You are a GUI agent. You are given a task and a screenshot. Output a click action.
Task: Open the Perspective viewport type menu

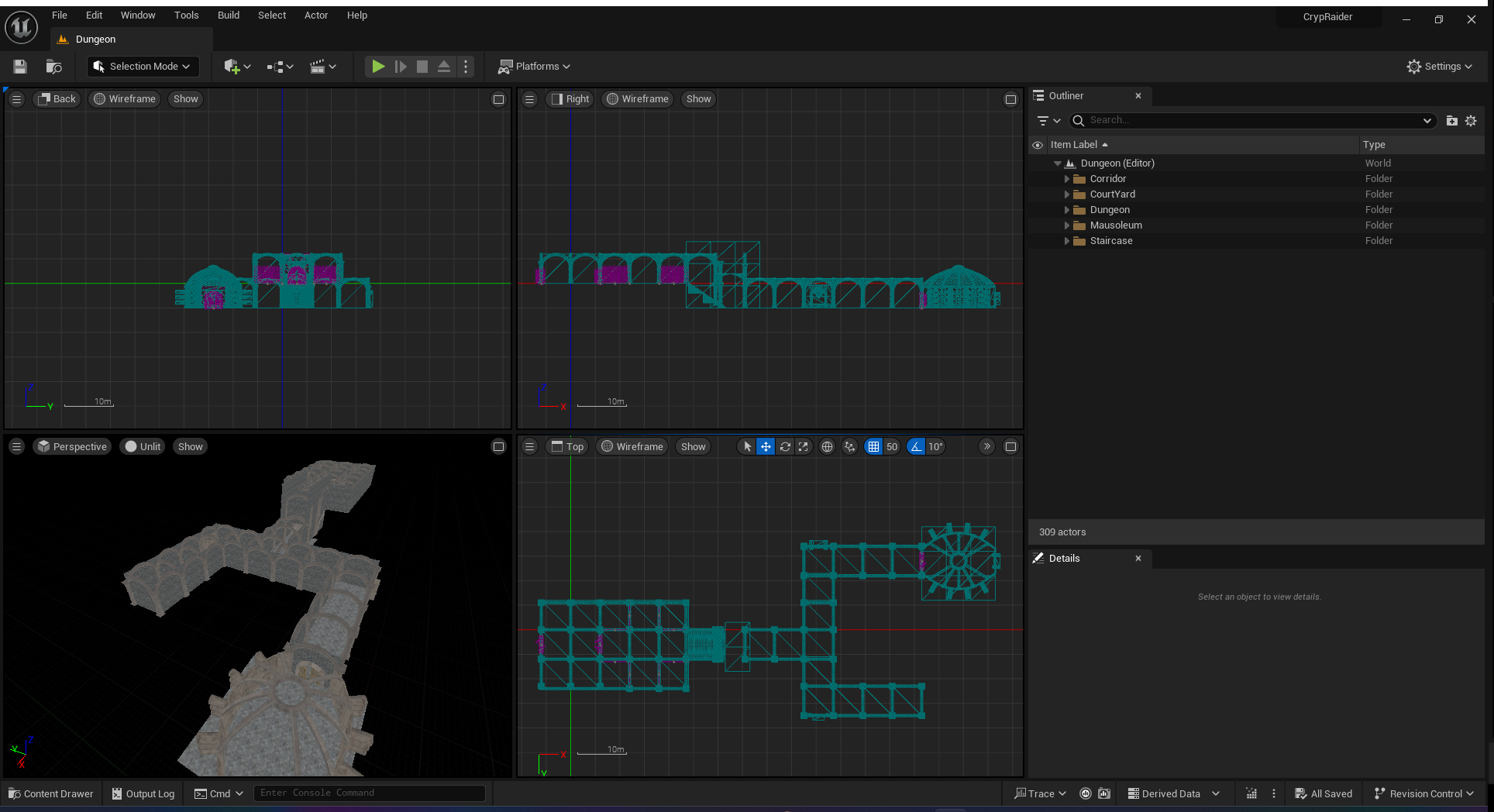tap(72, 446)
